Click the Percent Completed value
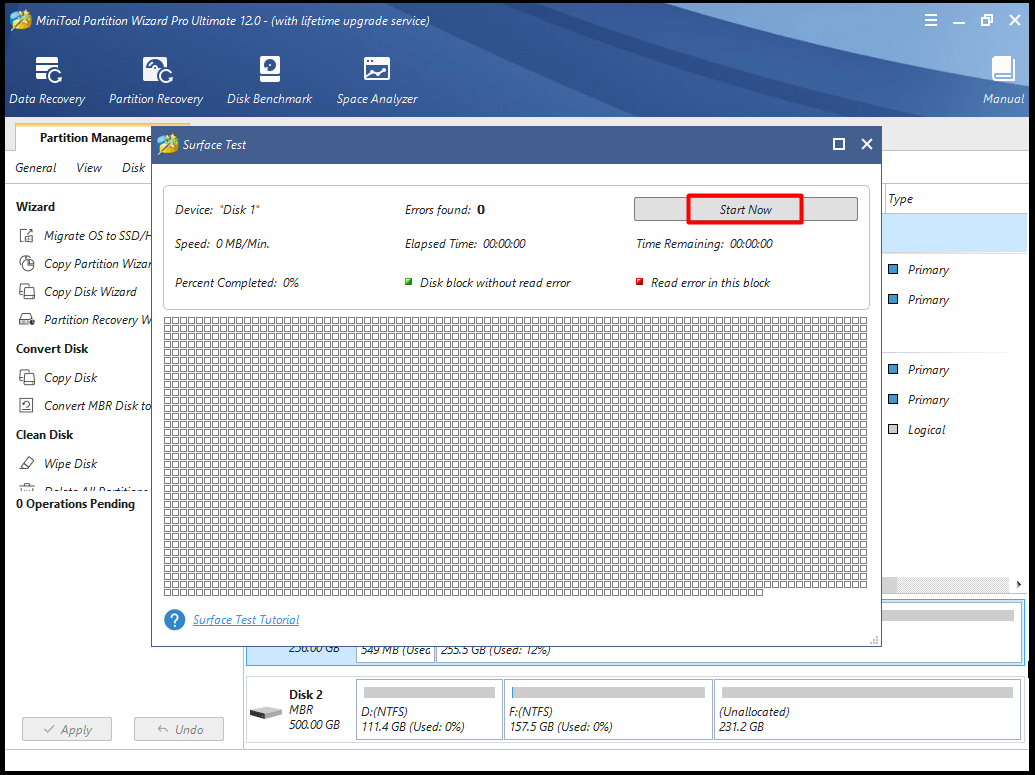The image size is (1035, 775). click(291, 283)
